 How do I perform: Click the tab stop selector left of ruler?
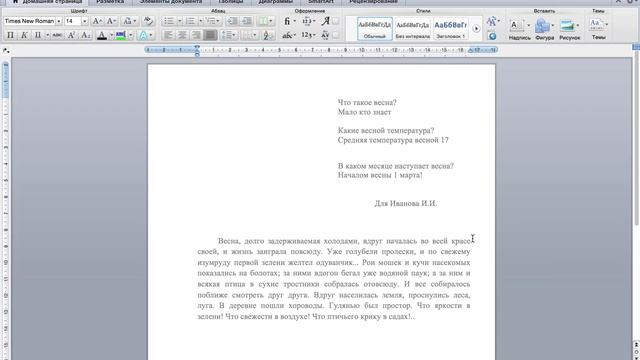click(6, 50)
